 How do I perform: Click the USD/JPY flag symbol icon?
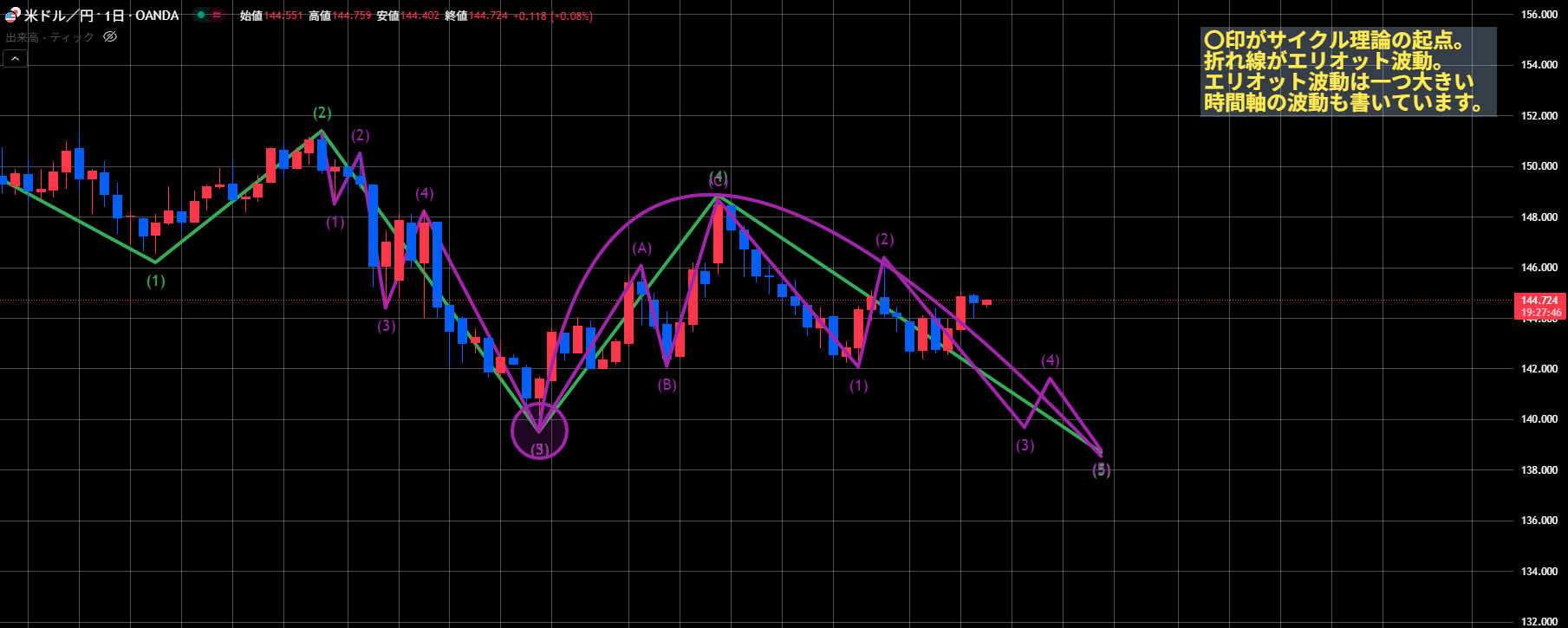tap(12, 16)
